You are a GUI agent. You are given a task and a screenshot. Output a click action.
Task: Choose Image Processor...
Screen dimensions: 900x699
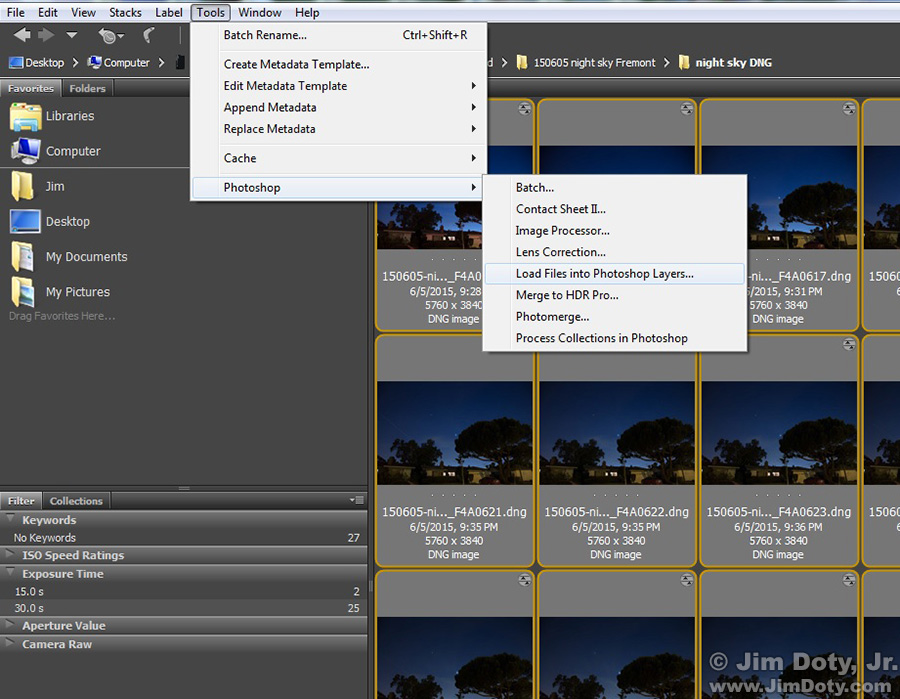[x=615, y=231]
